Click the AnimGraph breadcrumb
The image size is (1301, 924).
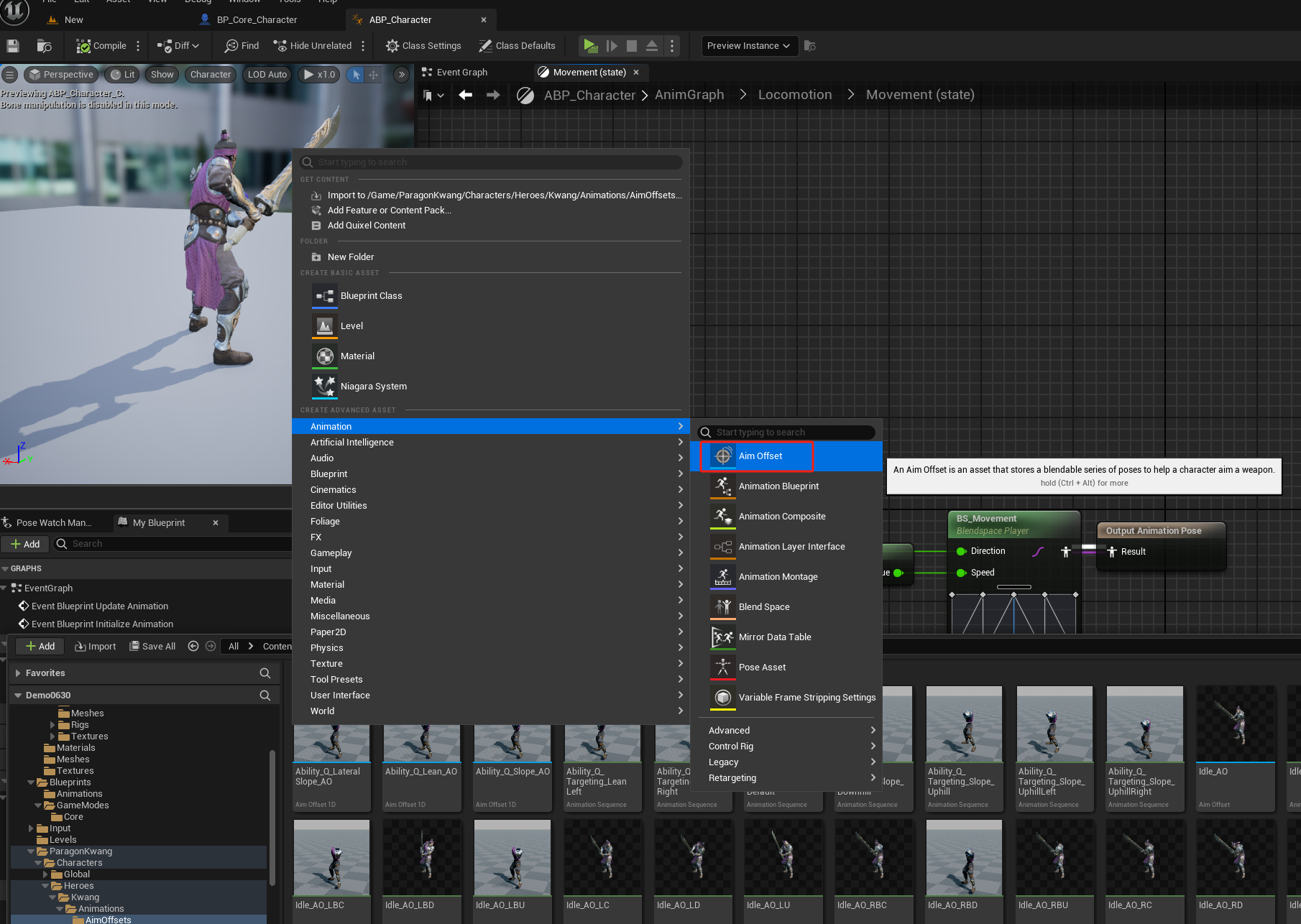(689, 95)
